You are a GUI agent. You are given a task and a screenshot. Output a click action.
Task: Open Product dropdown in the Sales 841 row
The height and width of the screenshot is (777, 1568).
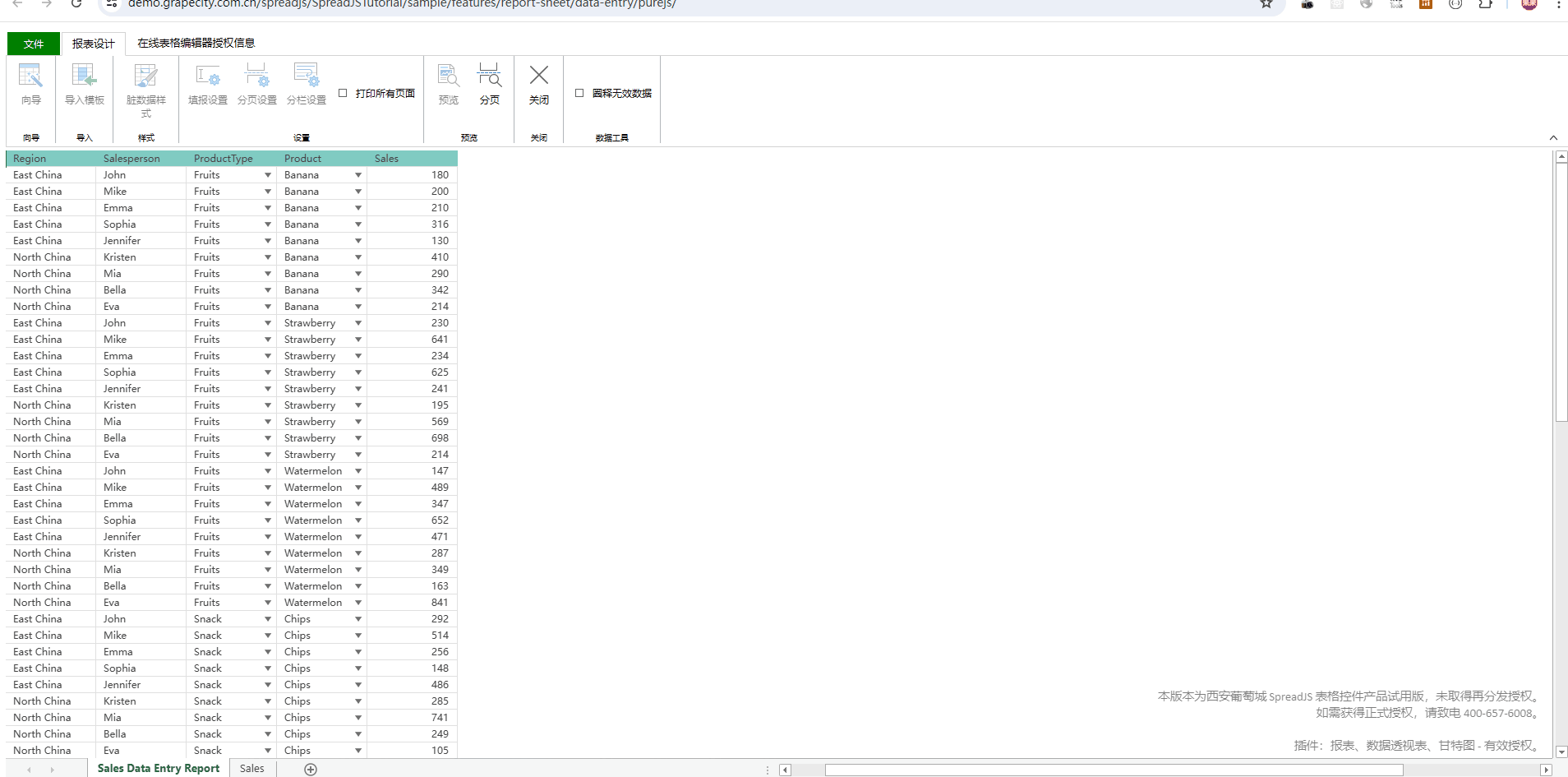(x=358, y=603)
